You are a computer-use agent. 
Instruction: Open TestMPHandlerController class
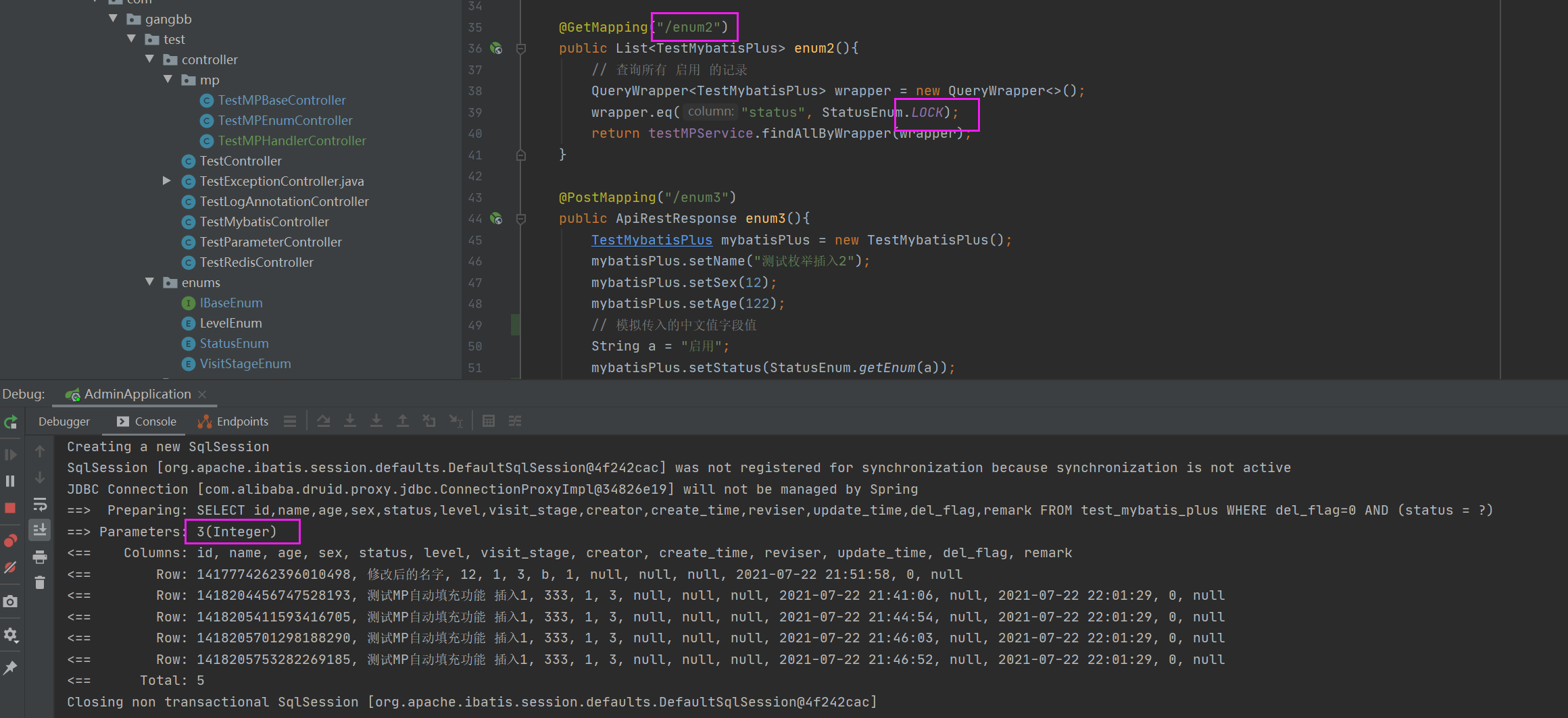click(x=291, y=140)
